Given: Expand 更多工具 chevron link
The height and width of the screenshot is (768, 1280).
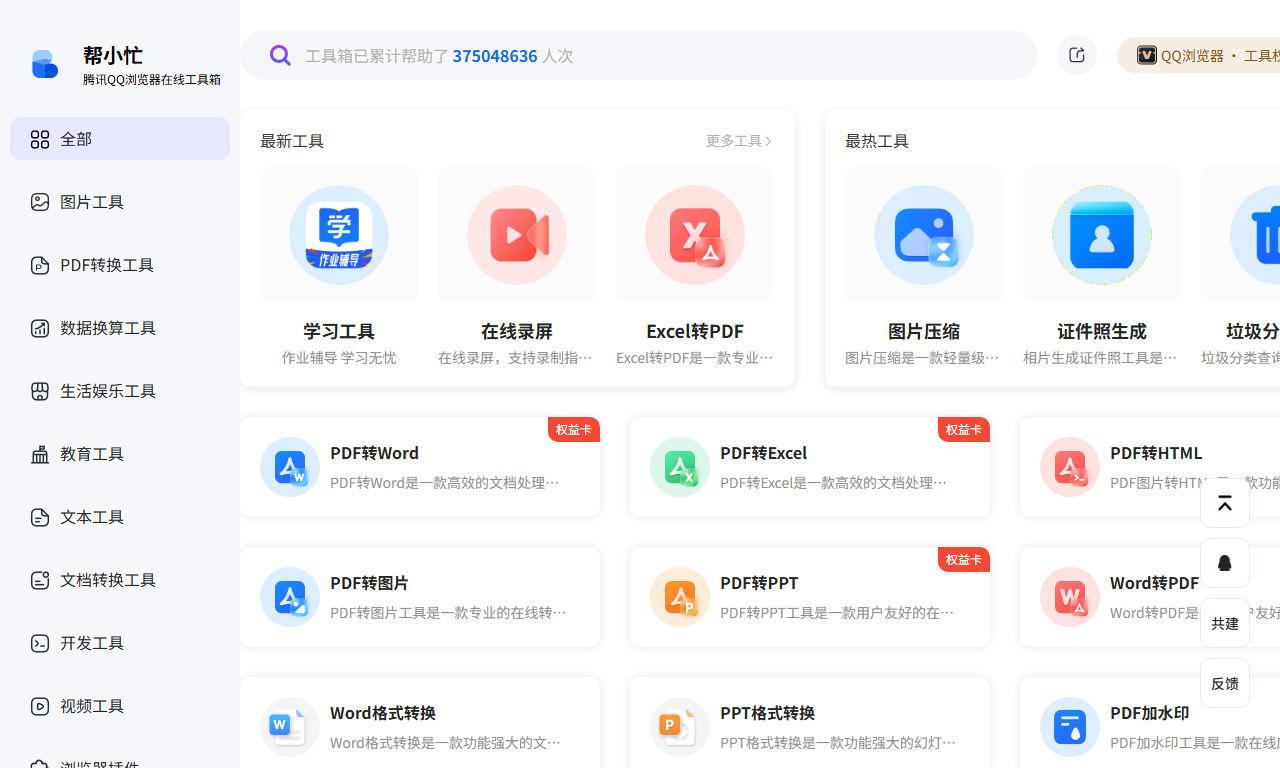Looking at the screenshot, I should 740,141.
